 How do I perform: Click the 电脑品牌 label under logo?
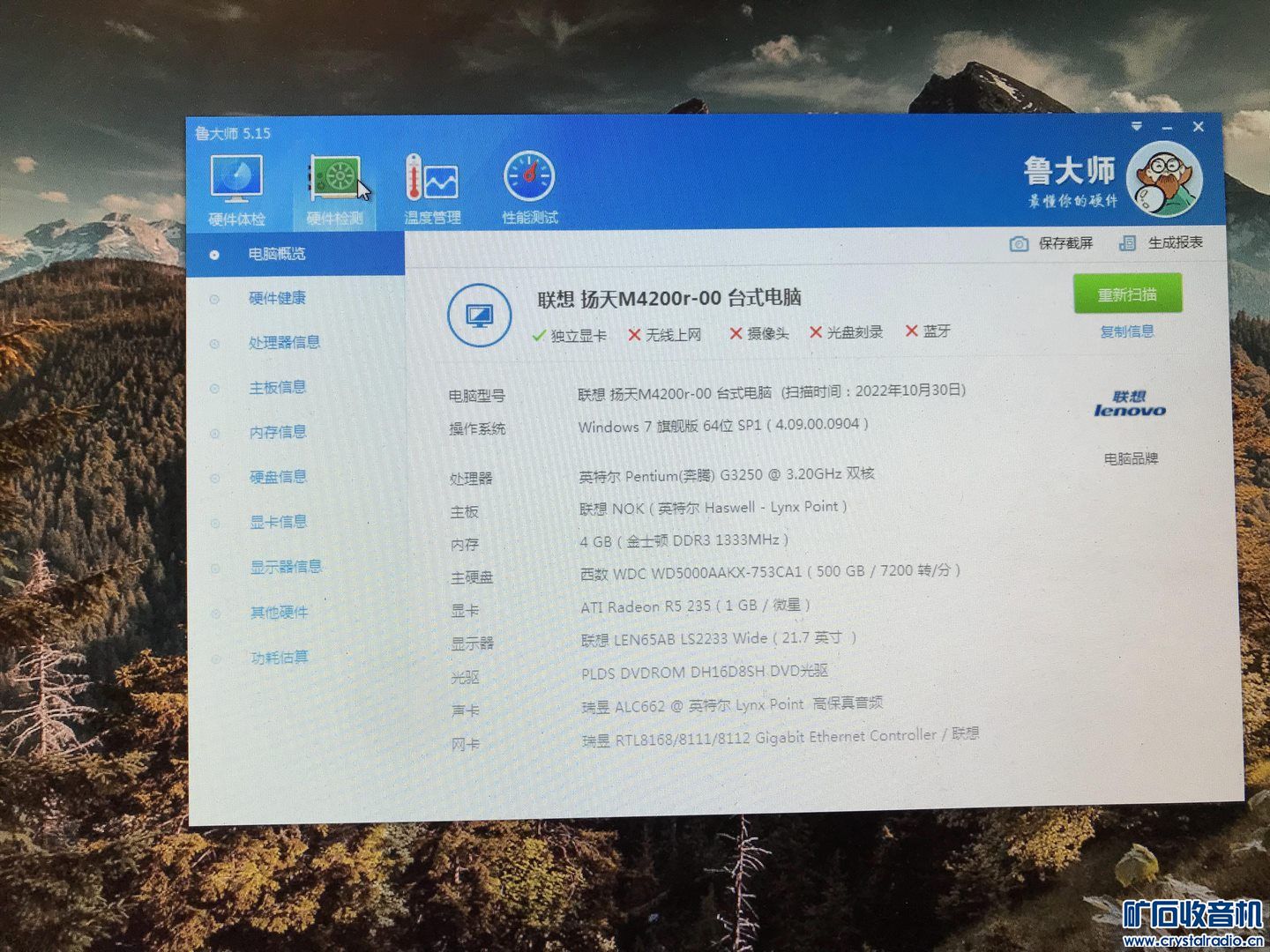(x=1131, y=458)
